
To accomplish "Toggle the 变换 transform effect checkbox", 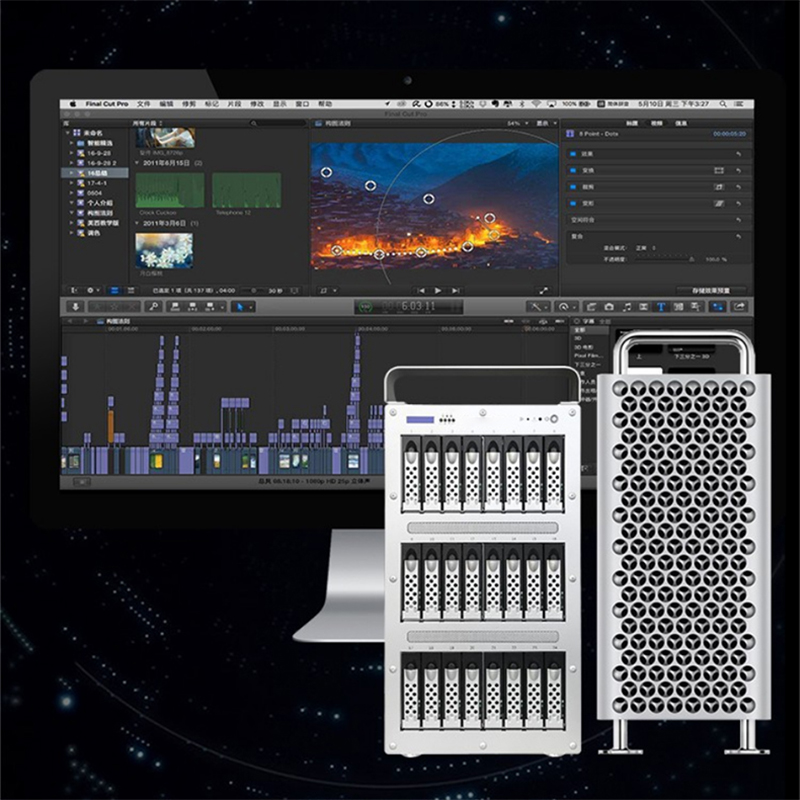I will pos(571,170).
